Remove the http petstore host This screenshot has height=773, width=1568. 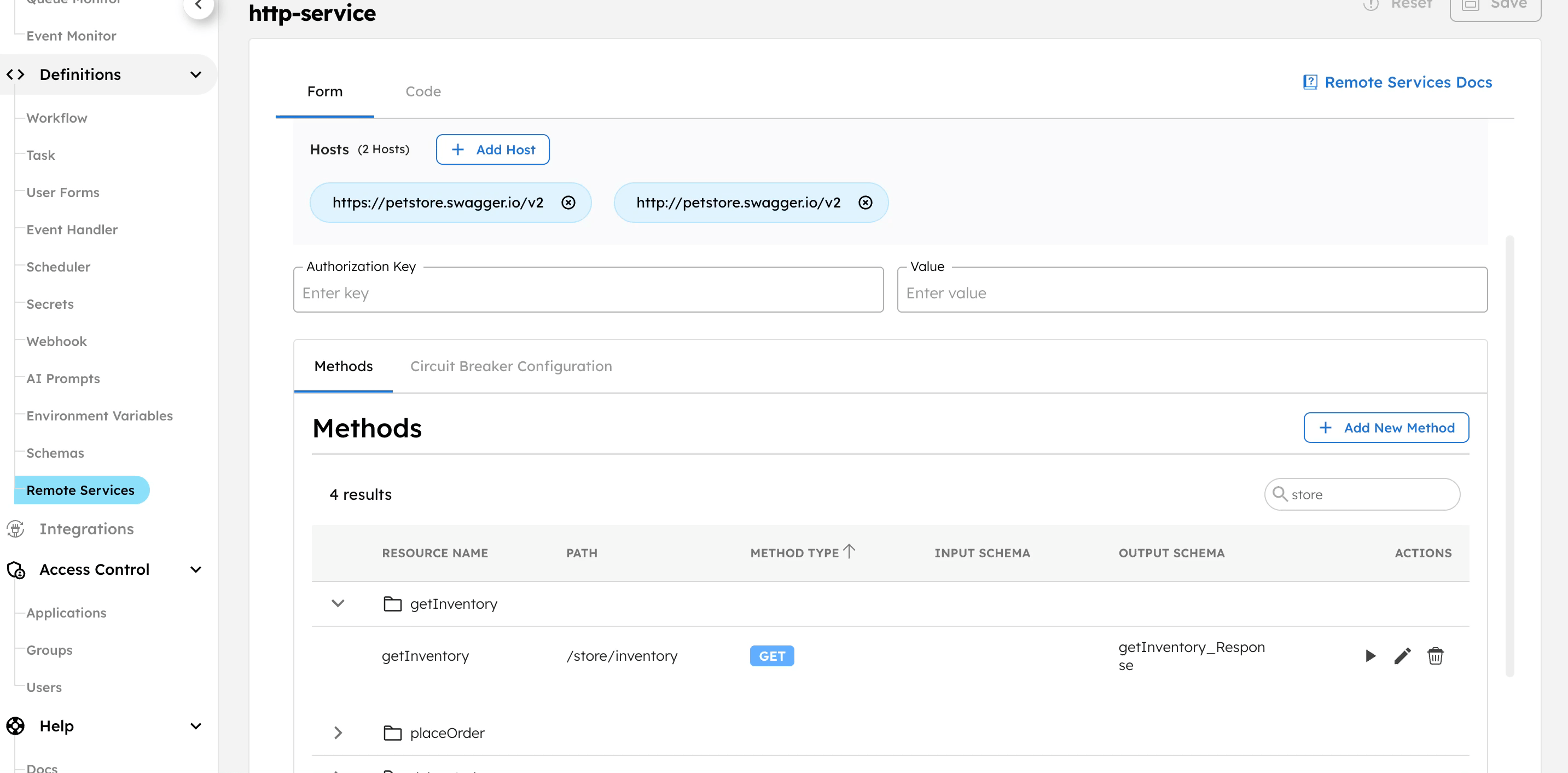tap(866, 202)
